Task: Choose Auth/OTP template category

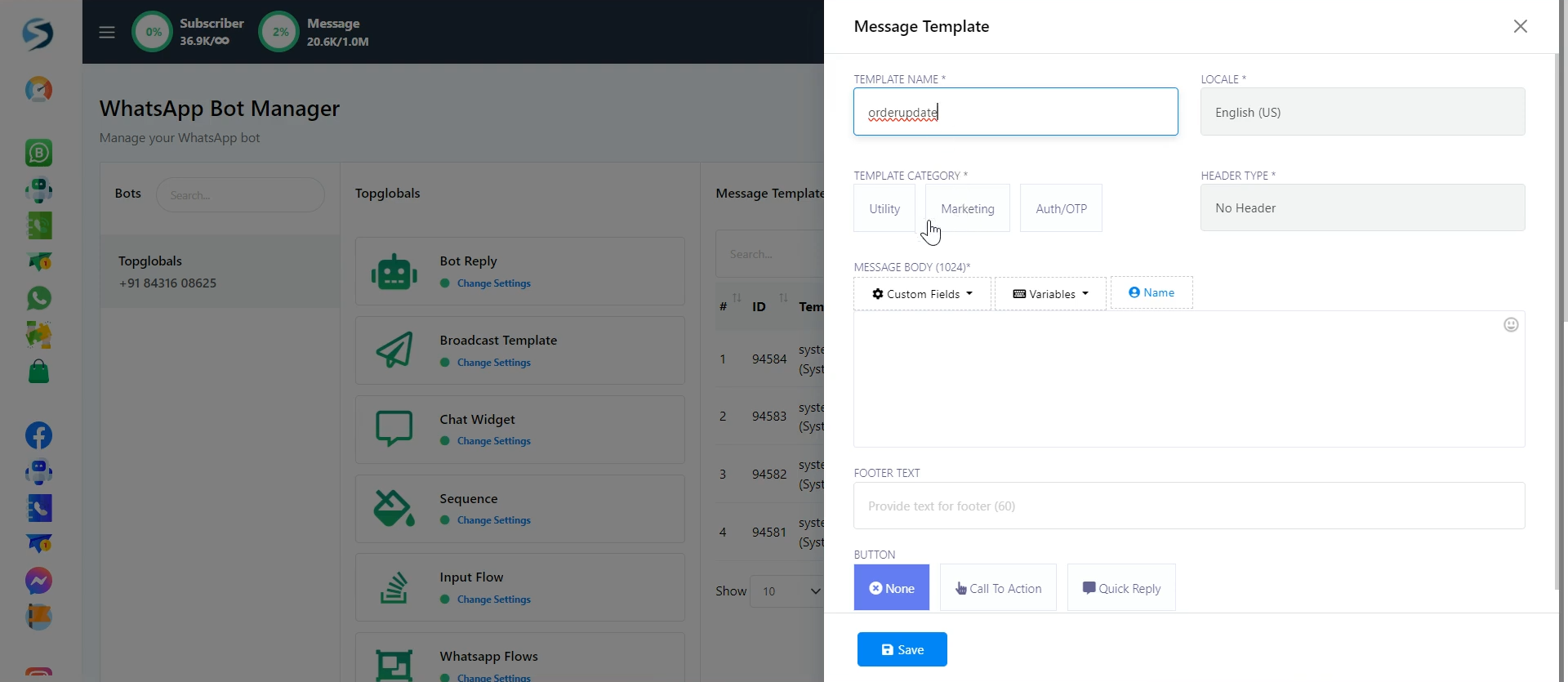Action: coord(1061,208)
